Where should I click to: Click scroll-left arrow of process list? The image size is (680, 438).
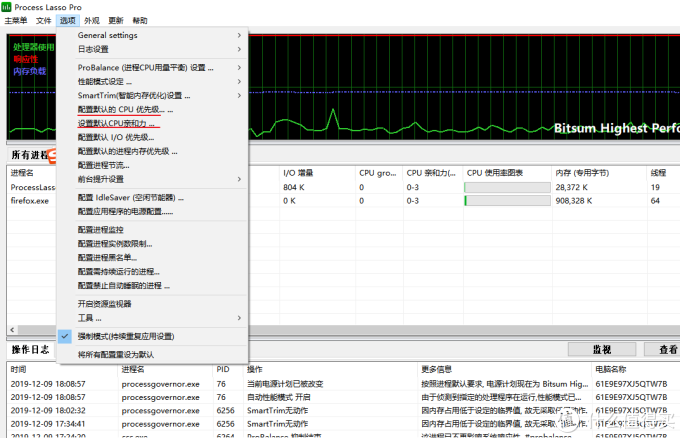12,330
